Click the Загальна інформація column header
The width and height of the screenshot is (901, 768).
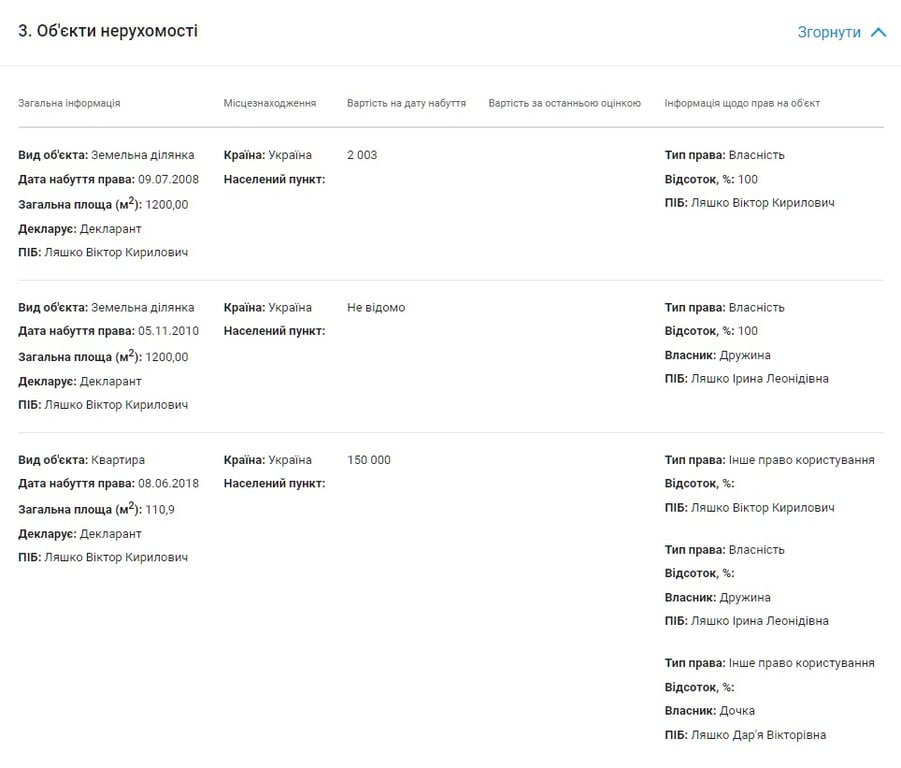coord(69,103)
